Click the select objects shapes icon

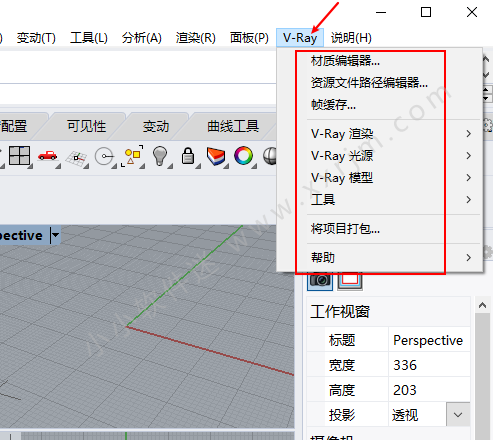(132, 156)
